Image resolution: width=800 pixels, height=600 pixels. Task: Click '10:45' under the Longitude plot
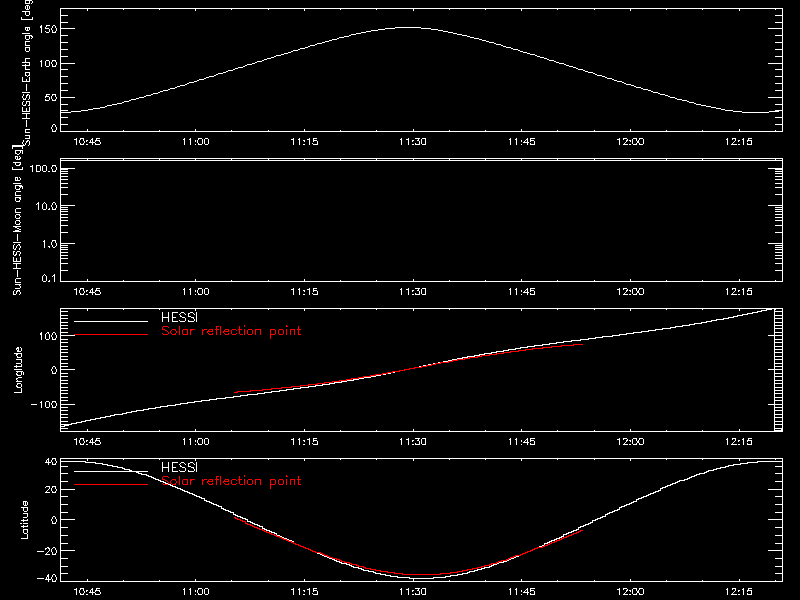point(87,441)
